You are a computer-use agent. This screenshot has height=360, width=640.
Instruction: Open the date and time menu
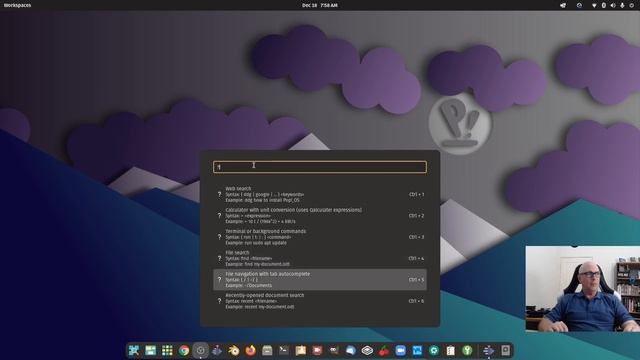320,5
